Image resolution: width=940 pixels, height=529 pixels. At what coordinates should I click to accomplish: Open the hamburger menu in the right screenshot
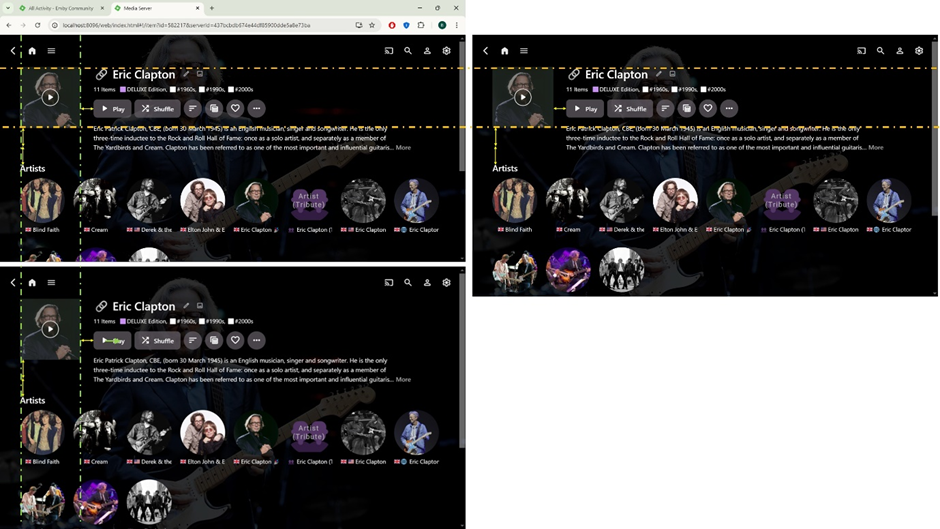click(524, 51)
